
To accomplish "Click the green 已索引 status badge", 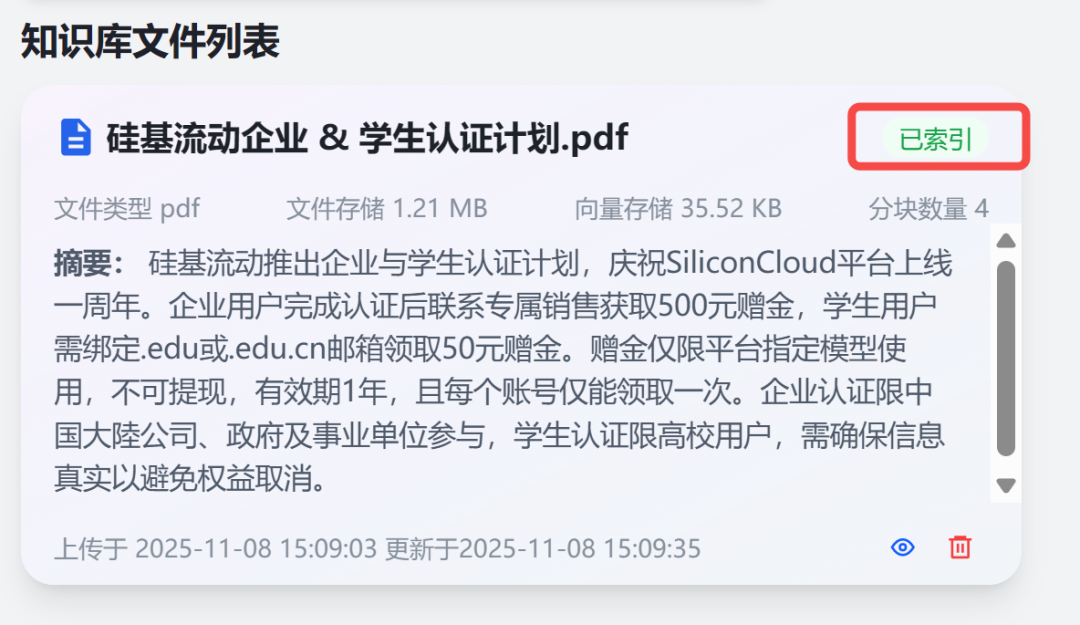I will coord(935,139).
